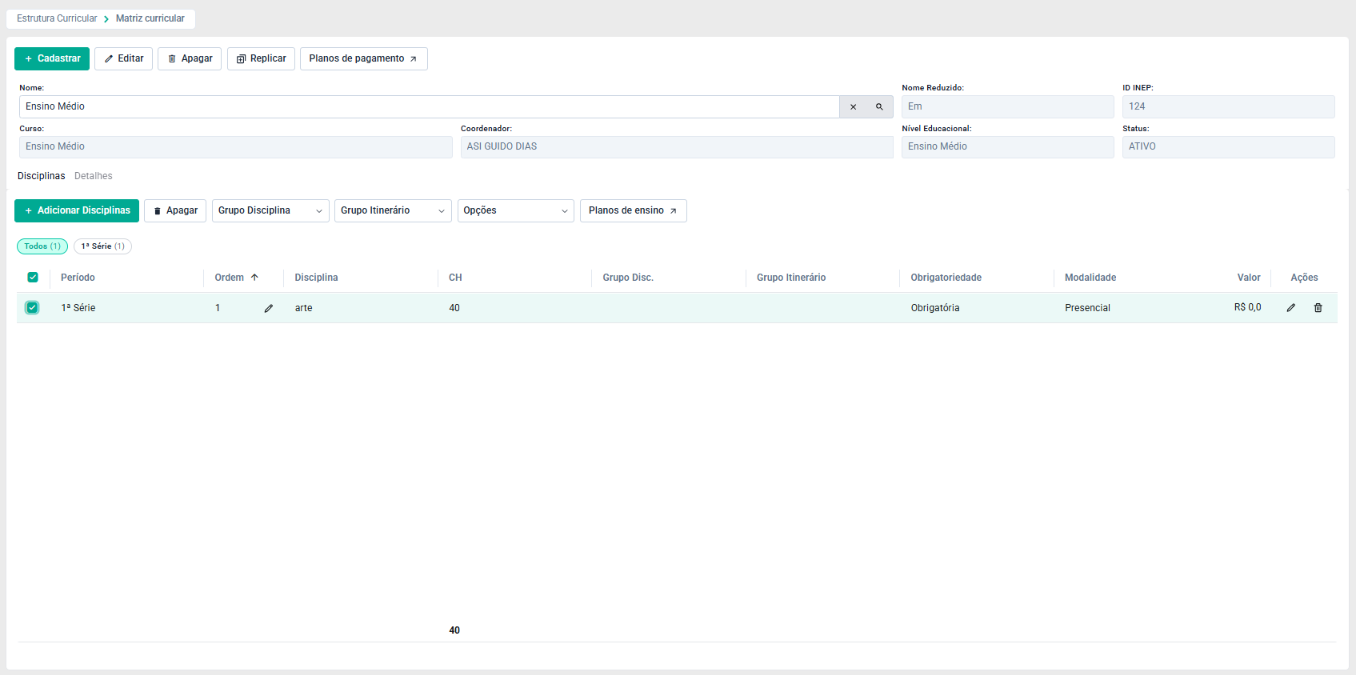Click the Replicar button
The height and width of the screenshot is (675, 1356).
pyautogui.click(x=261, y=59)
